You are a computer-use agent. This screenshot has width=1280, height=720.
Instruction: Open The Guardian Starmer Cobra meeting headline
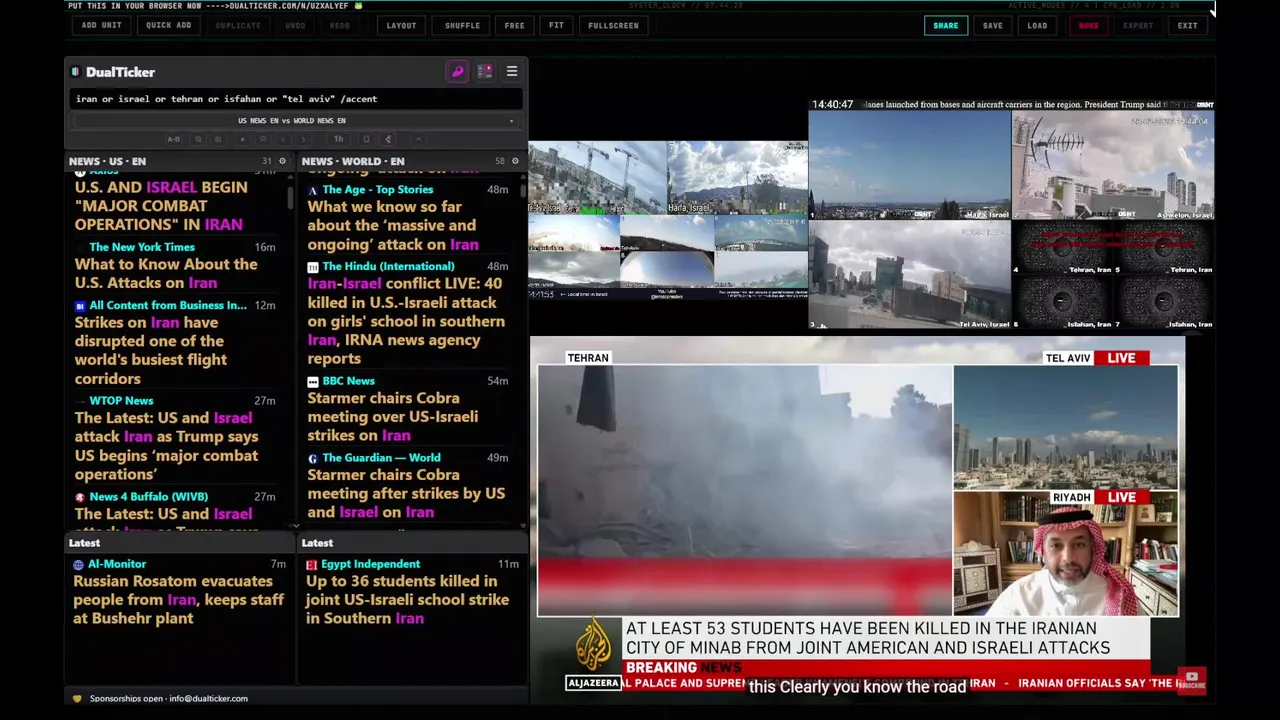pyautogui.click(x=406, y=493)
